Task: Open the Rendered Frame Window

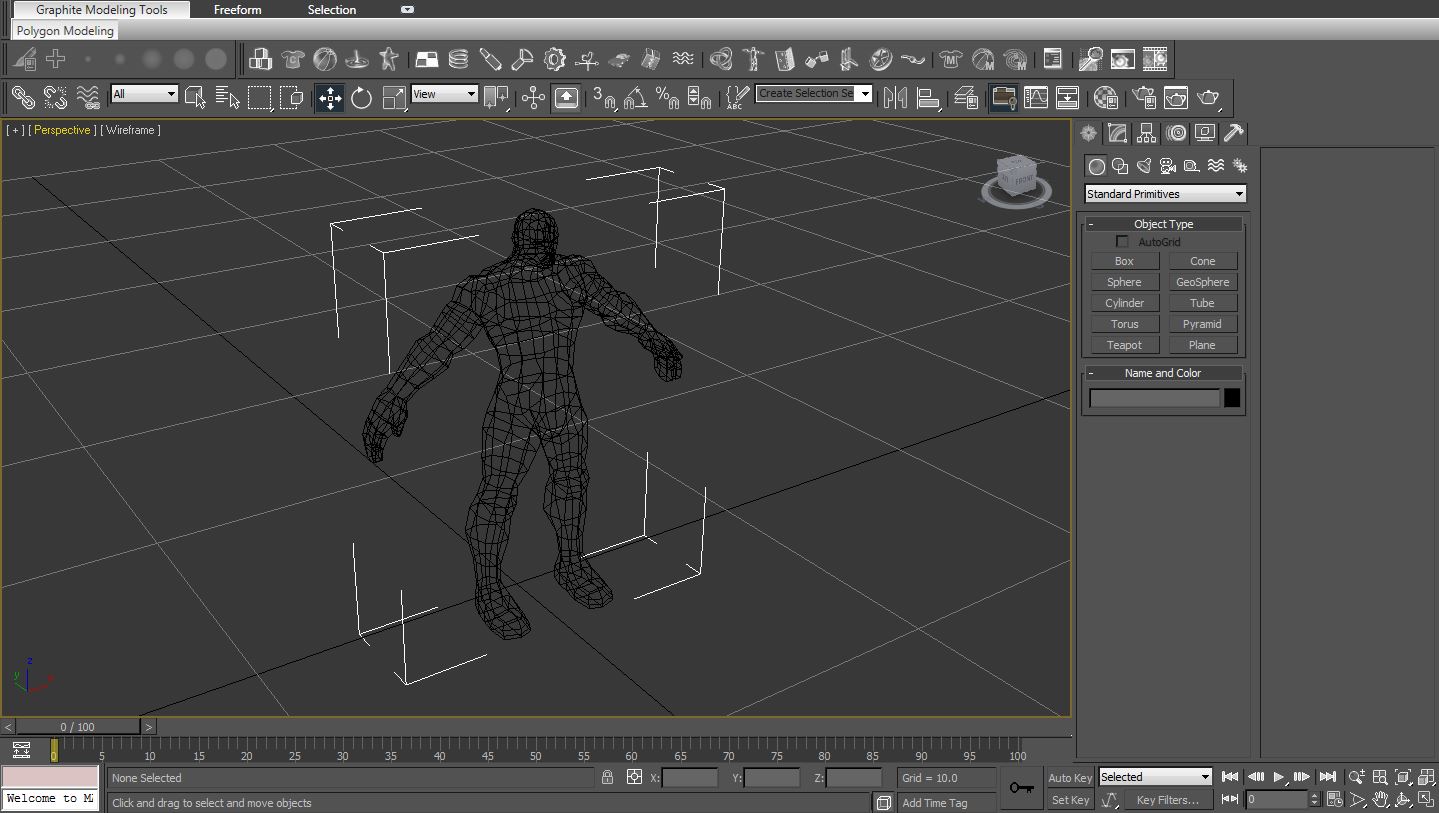Action: tap(1176, 97)
